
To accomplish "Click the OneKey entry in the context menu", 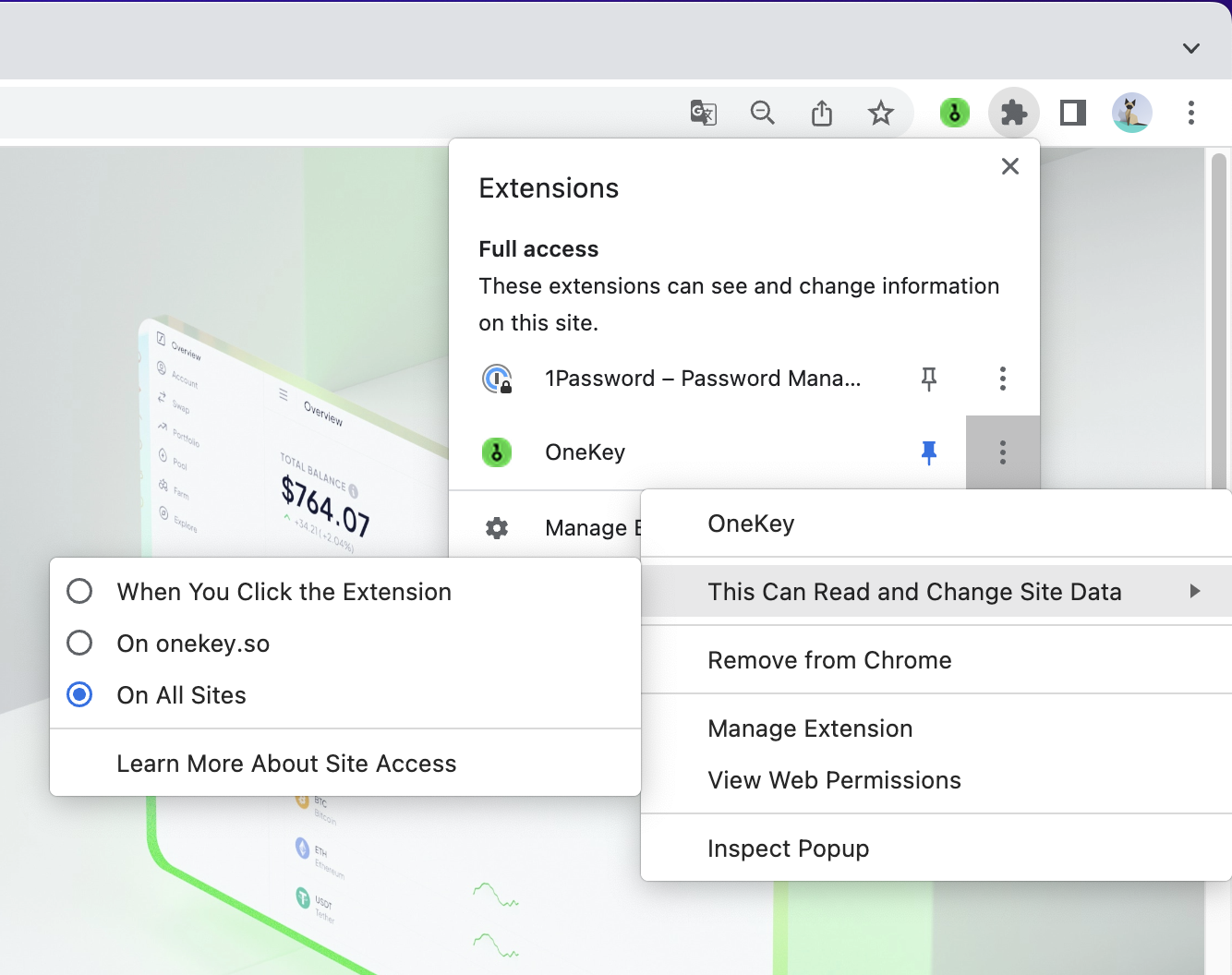I will tap(936, 524).
